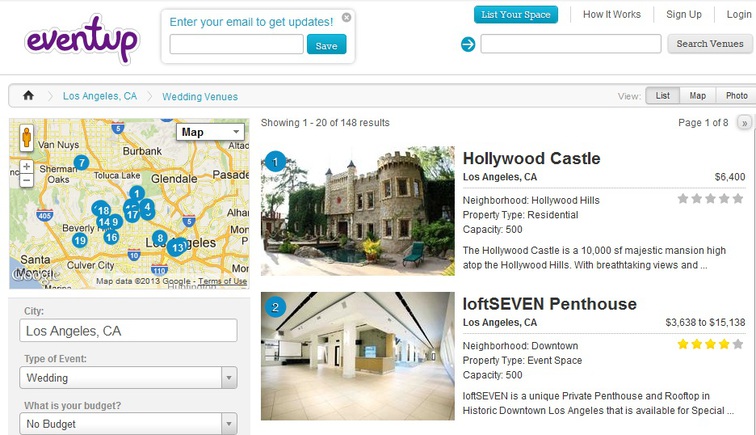The image size is (756, 435).
Task: Click badge 2 on loftSEVEN photo
Action: (x=275, y=307)
